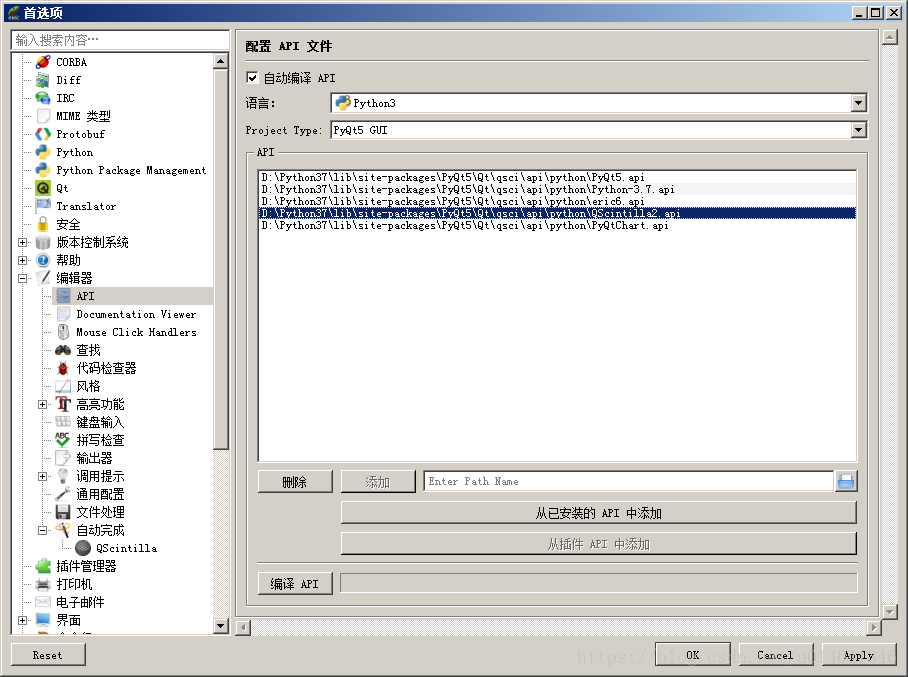Click the Reset button
The width and height of the screenshot is (908, 677).
[48, 655]
